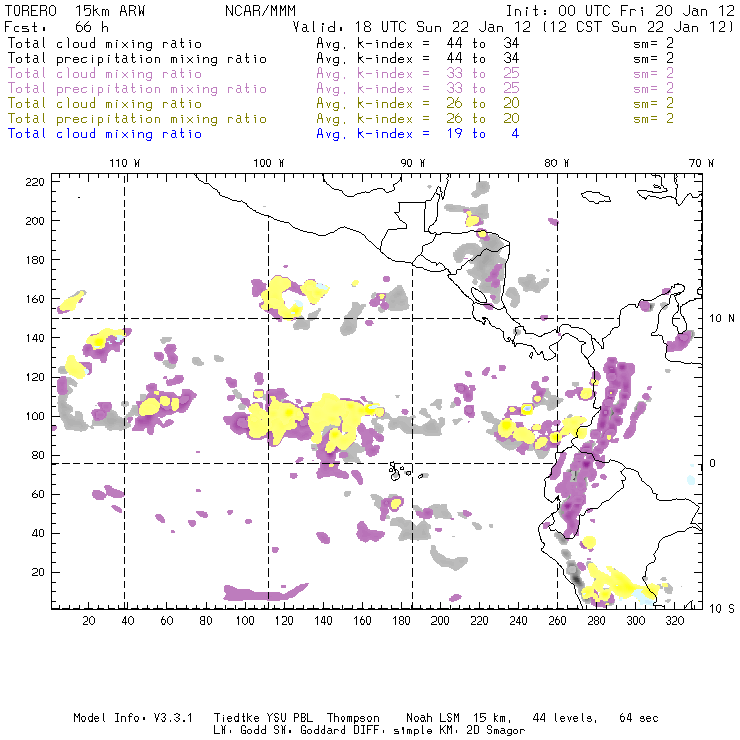Click the "LW: Godd" text on bottom line
The height and width of the screenshot is (740, 740).
click(240, 730)
